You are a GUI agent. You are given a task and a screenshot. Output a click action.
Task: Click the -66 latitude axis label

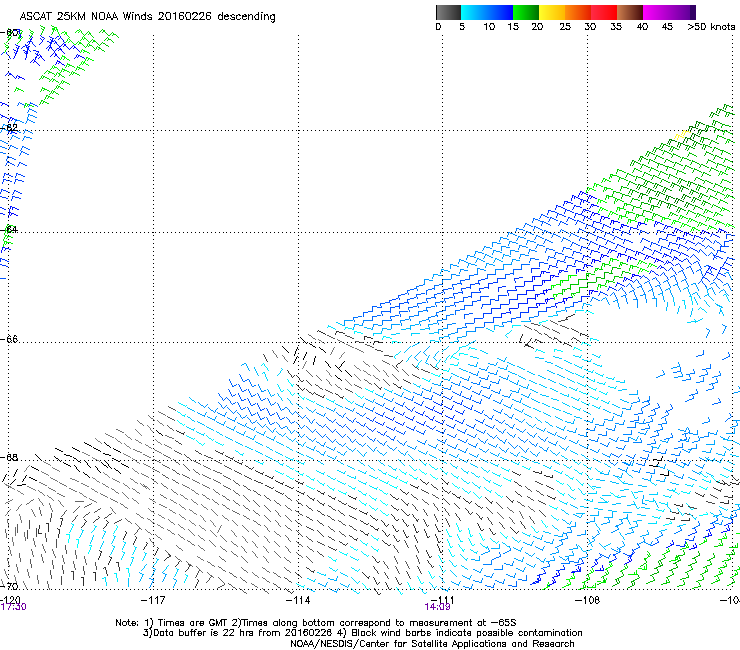10,339
